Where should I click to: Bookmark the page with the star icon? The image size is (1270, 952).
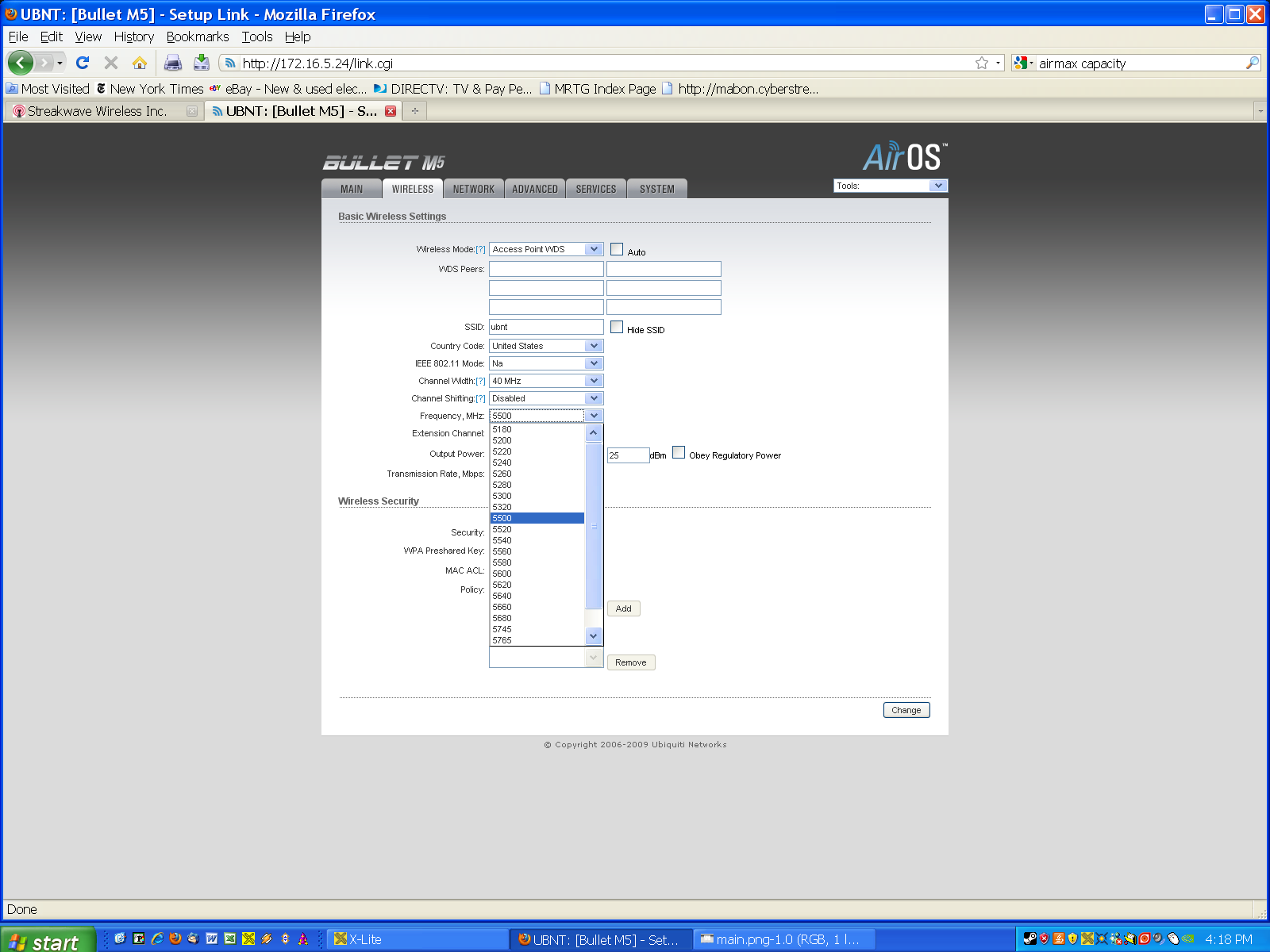coord(982,63)
